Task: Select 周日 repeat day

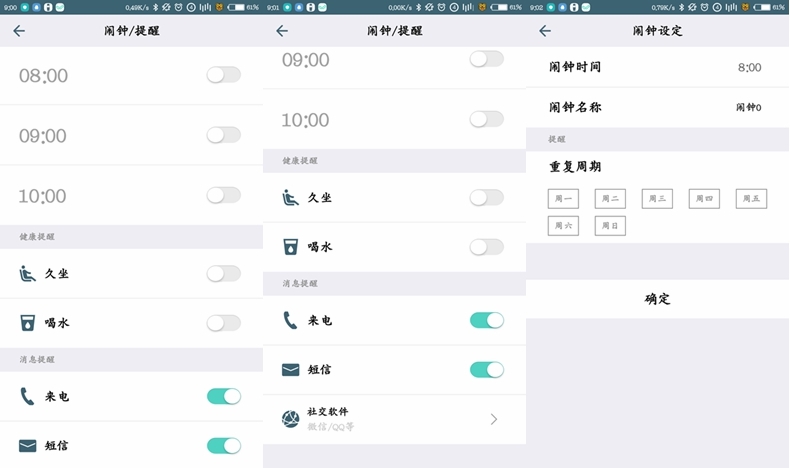Action: click(610, 226)
